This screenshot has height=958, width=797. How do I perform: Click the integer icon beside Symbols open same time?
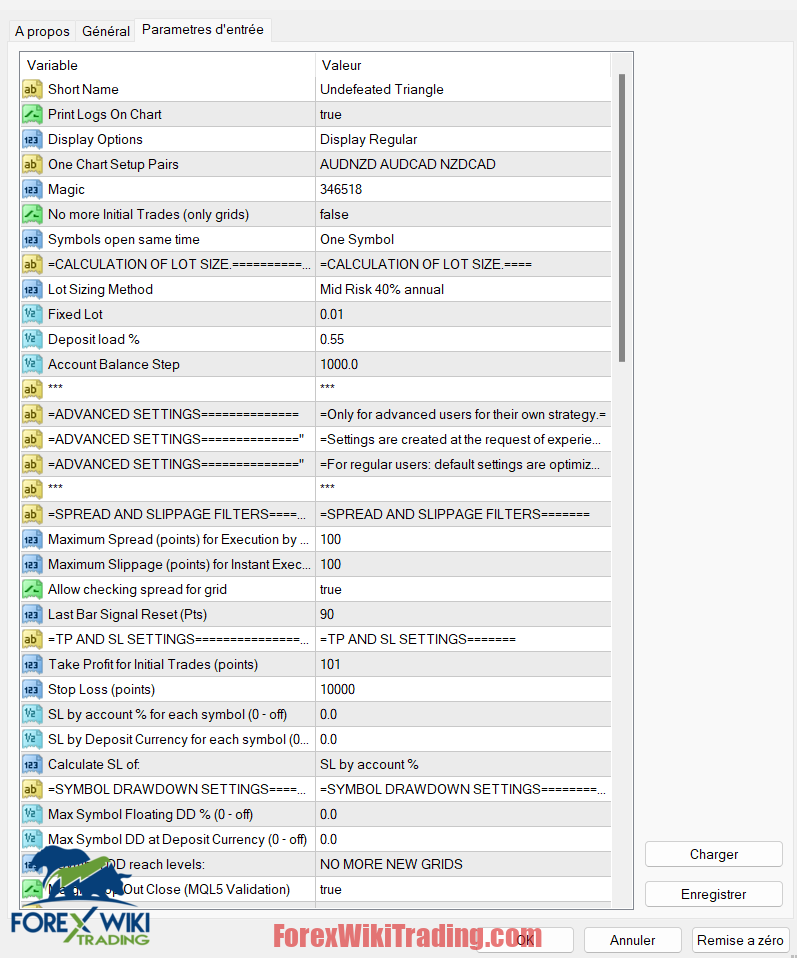pos(32,240)
